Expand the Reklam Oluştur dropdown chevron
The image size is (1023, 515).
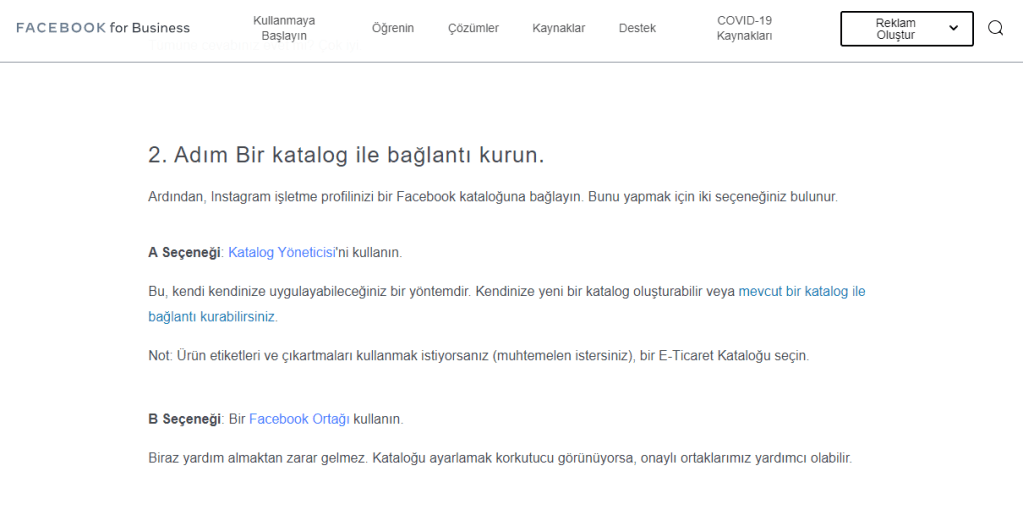(x=953, y=28)
